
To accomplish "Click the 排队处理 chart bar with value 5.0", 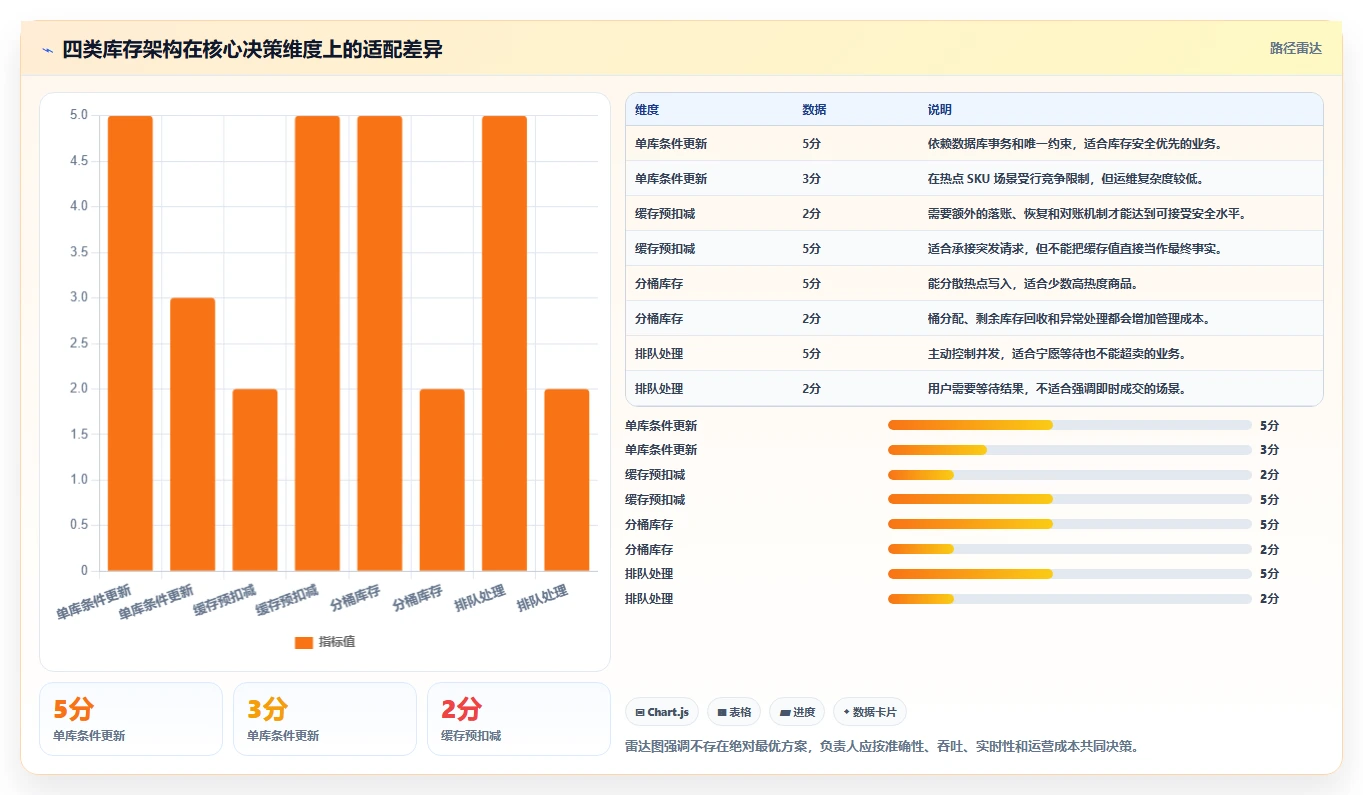I will pos(504,343).
